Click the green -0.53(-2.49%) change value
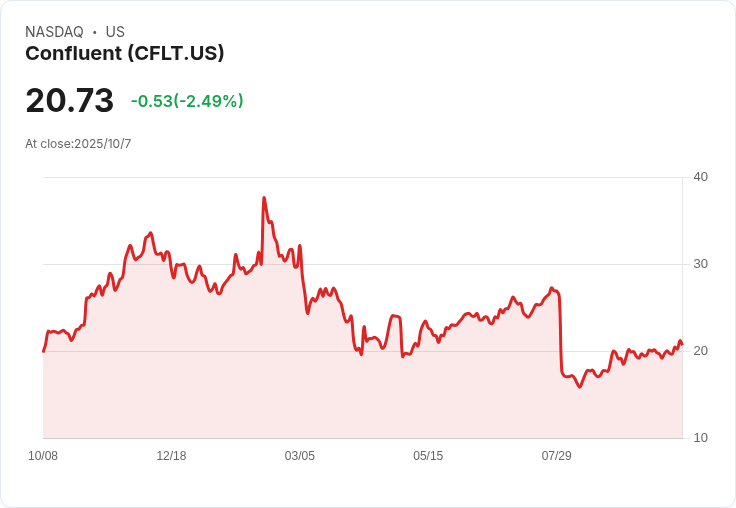Viewport: 736px width, 508px height. (x=187, y=101)
